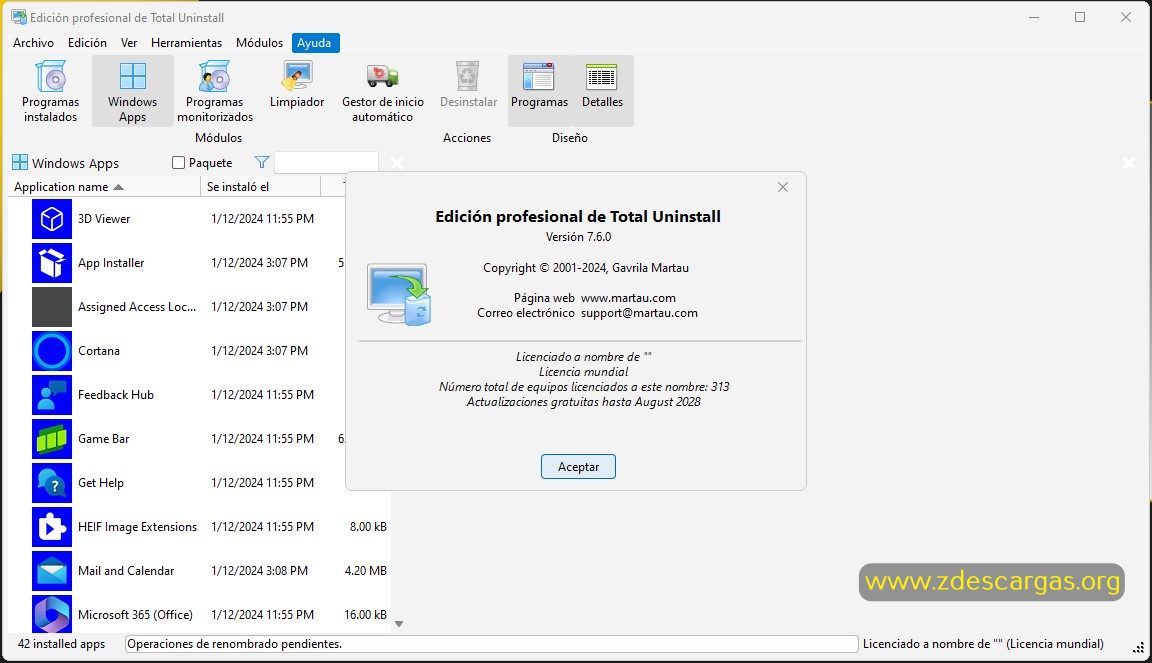The image size is (1152, 663).
Task: Open the Módulos menu
Action: tap(259, 43)
